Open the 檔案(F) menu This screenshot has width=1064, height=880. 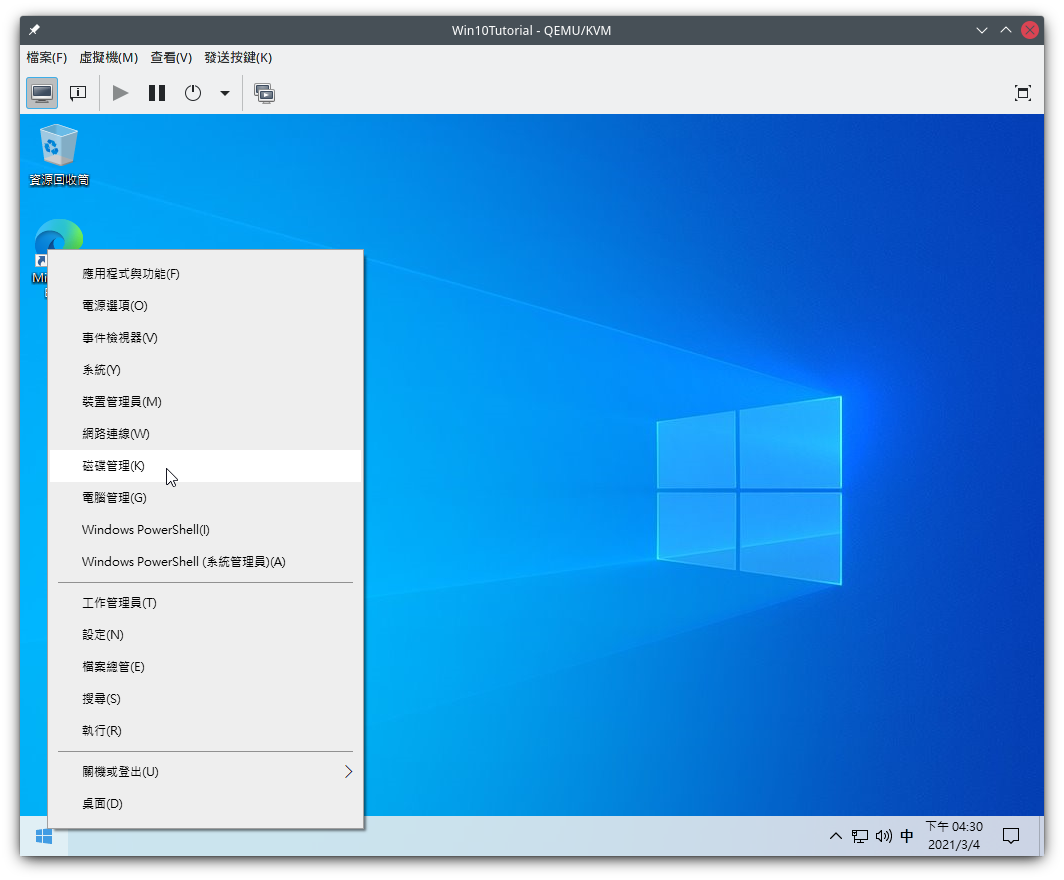click(47, 58)
